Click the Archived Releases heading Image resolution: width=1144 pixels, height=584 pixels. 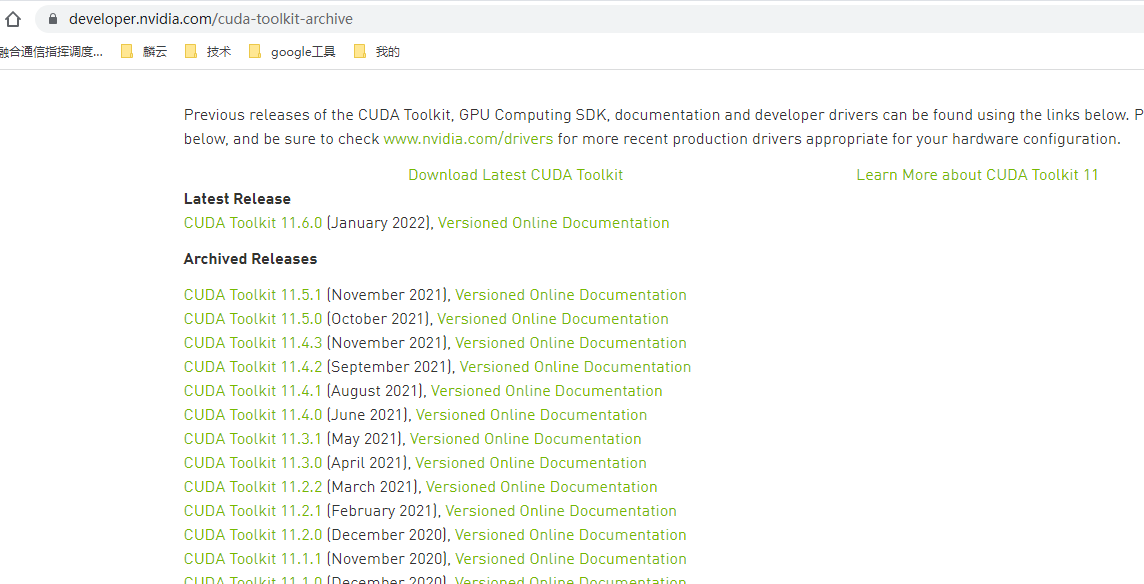click(x=250, y=259)
